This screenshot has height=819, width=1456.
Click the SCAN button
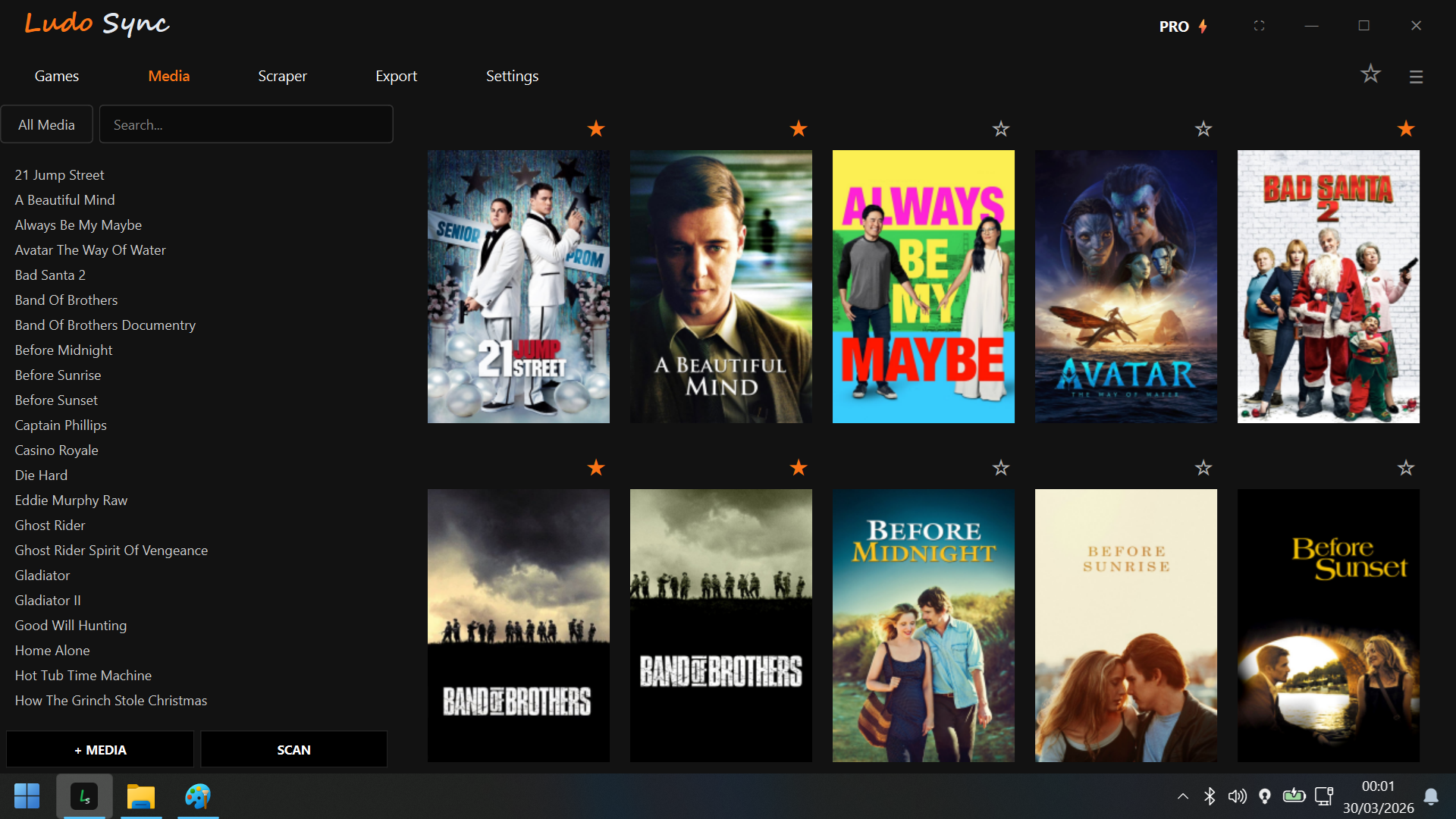pyautogui.click(x=293, y=749)
